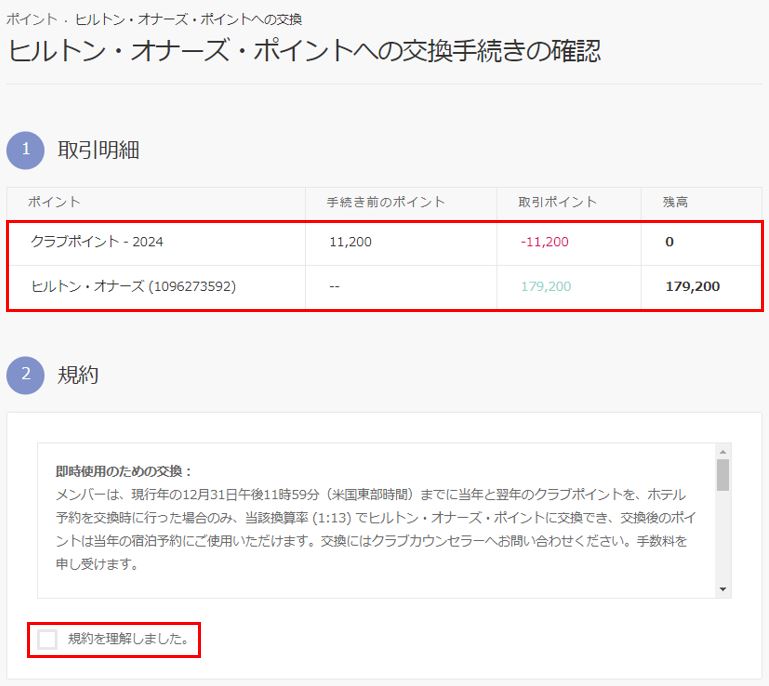Click the 取引明細 section heading
Viewport: 769px width, 686px height.
(98, 150)
